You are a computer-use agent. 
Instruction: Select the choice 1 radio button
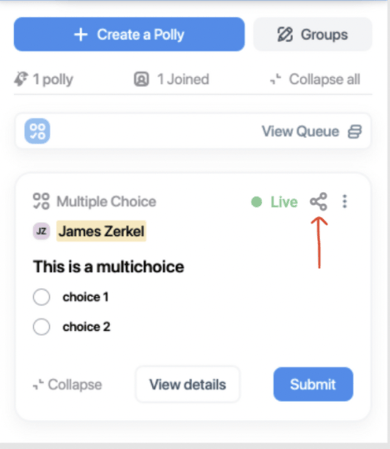(x=42, y=297)
